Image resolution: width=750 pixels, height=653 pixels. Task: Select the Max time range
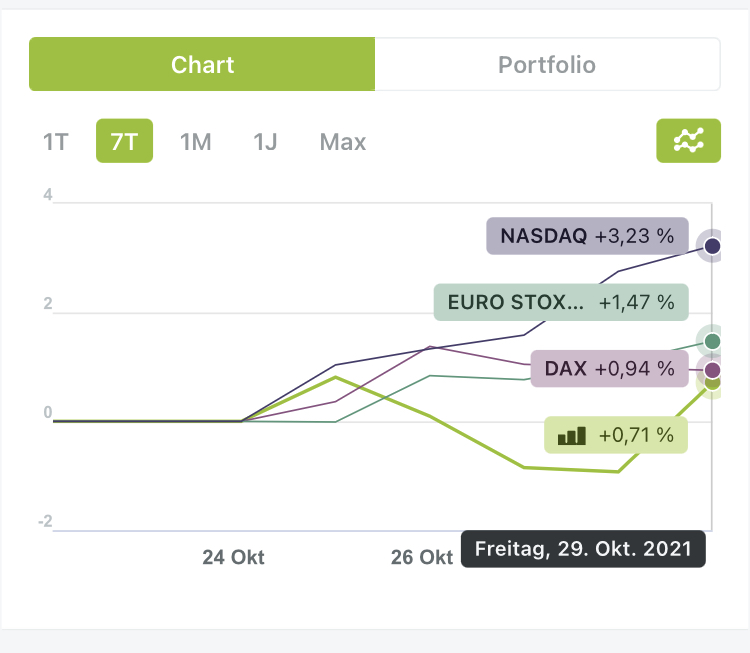pyautogui.click(x=343, y=141)
